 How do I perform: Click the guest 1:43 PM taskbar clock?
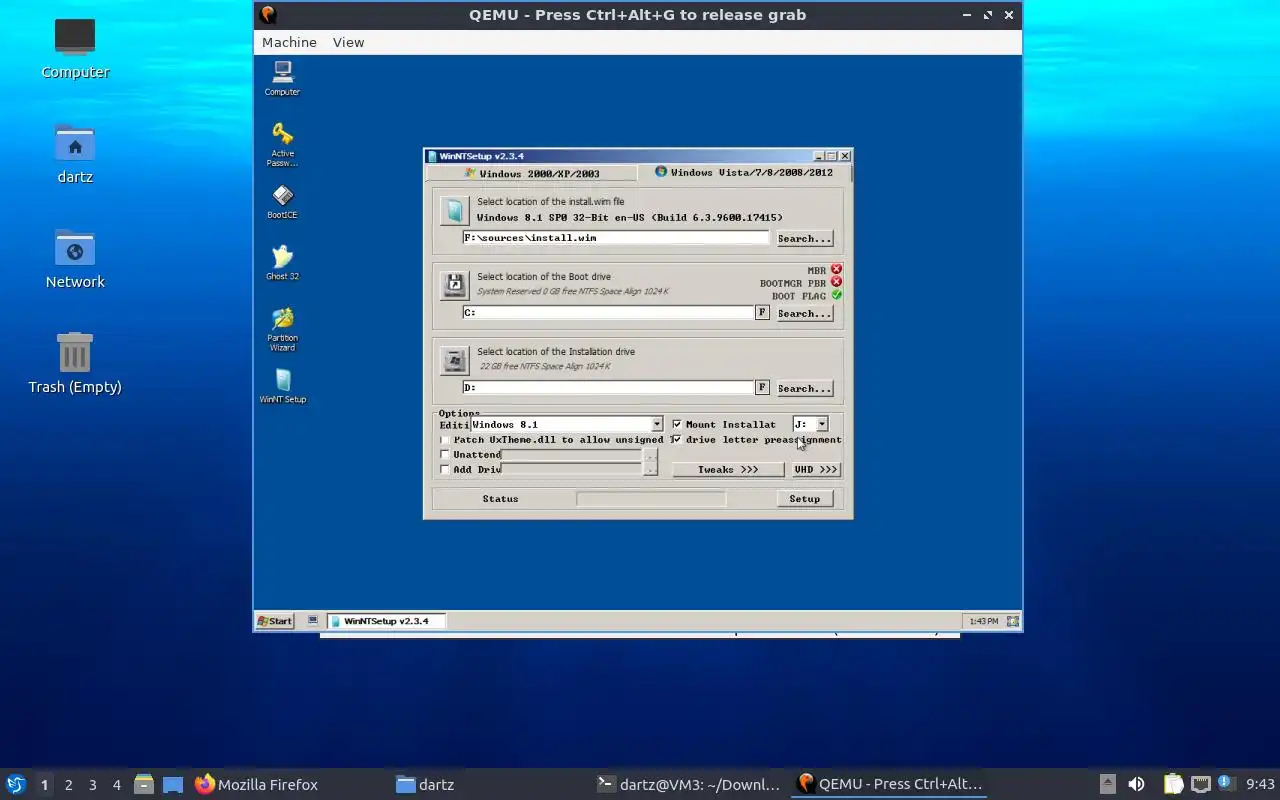(983, 621)
